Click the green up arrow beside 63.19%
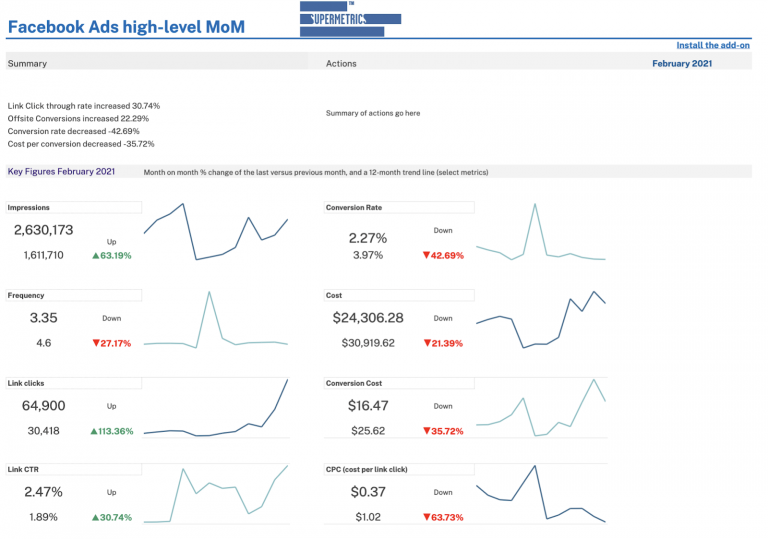The height and width of the screenshot is (539, 768). 95,256
